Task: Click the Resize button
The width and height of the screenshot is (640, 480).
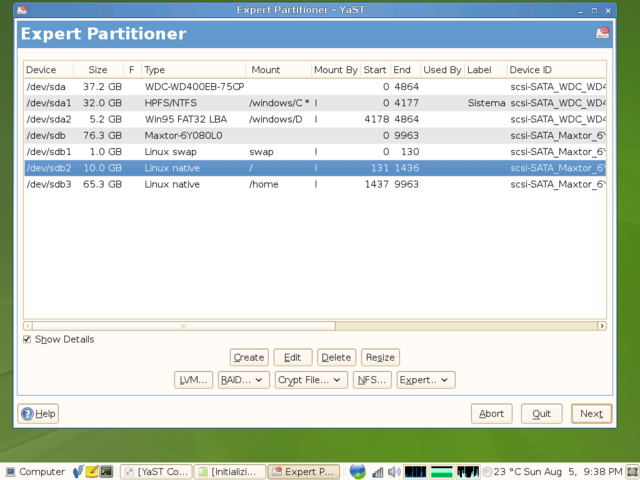Action: click(380, 358)
